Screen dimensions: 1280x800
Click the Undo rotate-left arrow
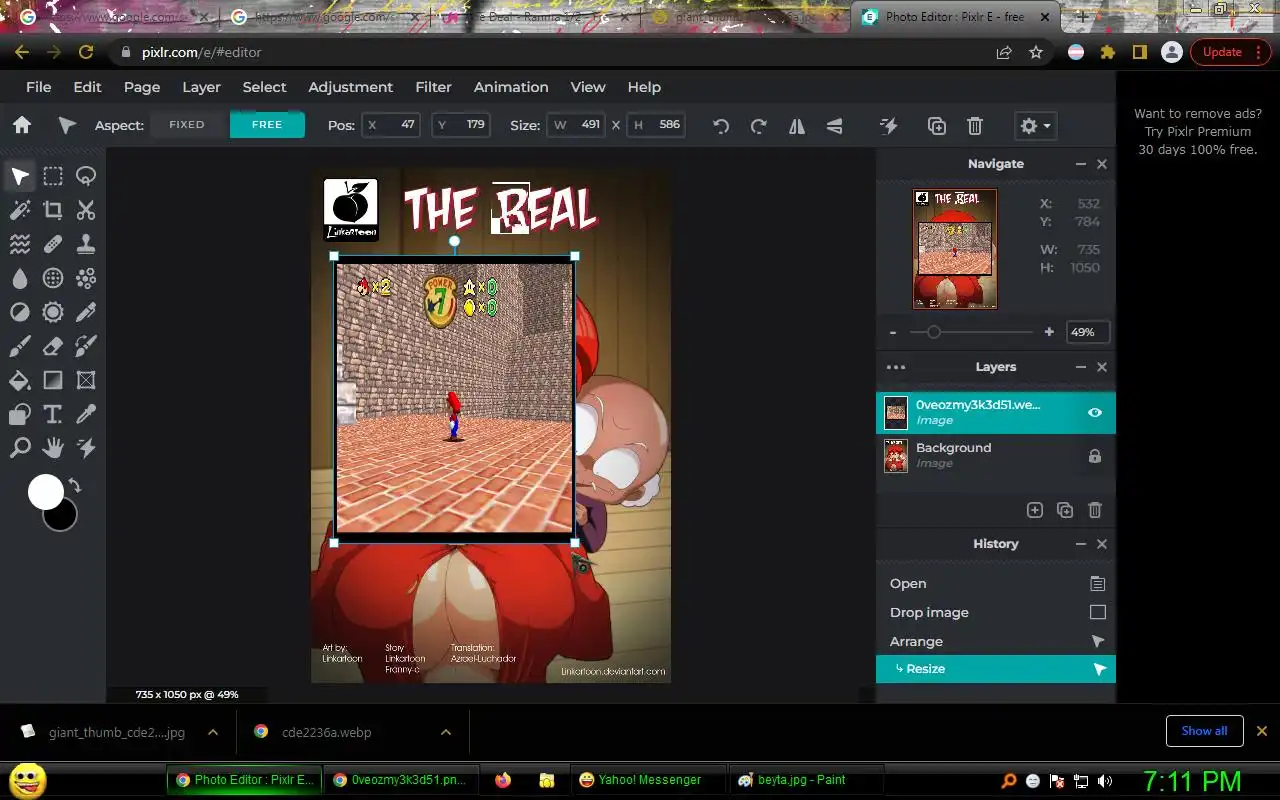click(721, 126)
